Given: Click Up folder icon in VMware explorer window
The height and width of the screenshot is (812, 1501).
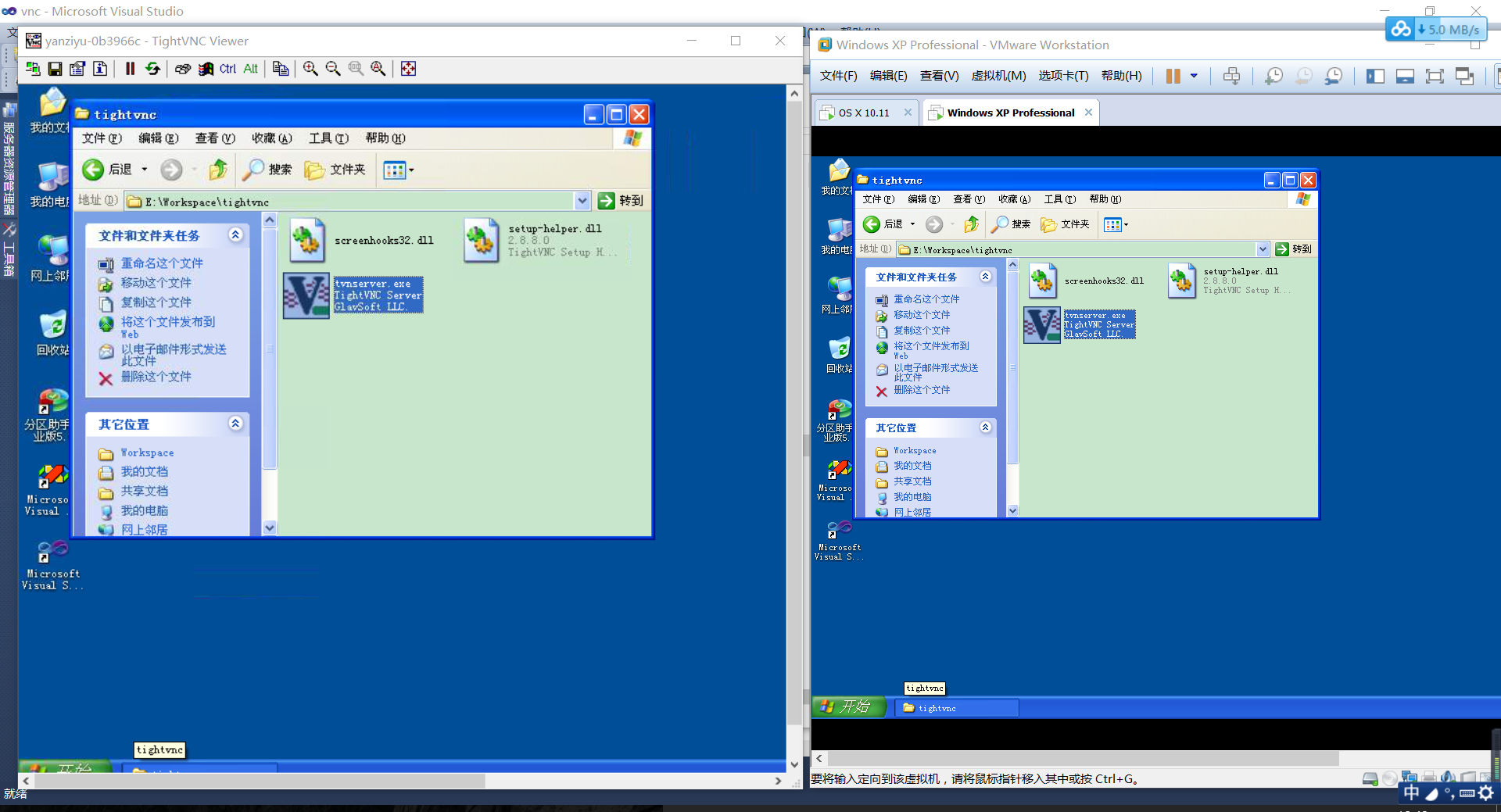Looking at the screenshot, I should [x=971, y=224].
